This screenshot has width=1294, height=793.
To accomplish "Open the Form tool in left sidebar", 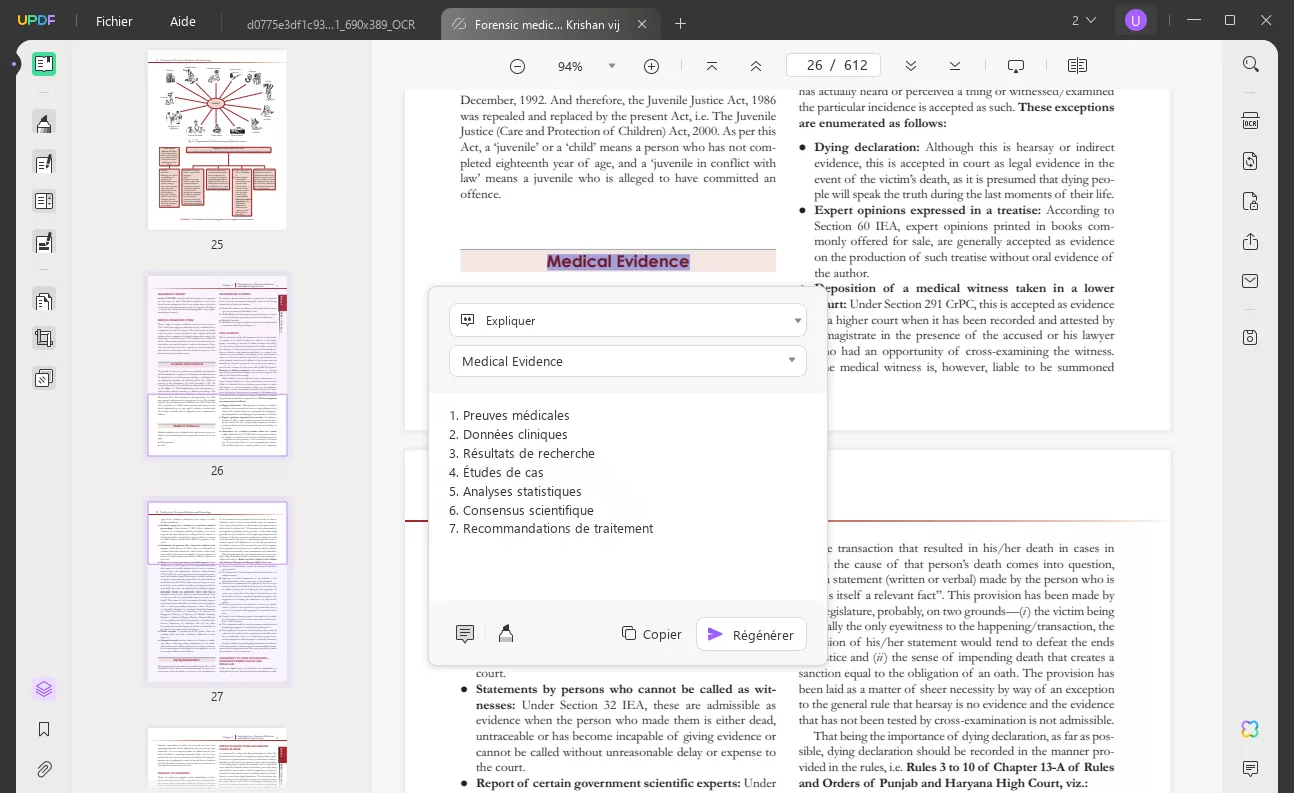I will (43, 201).
